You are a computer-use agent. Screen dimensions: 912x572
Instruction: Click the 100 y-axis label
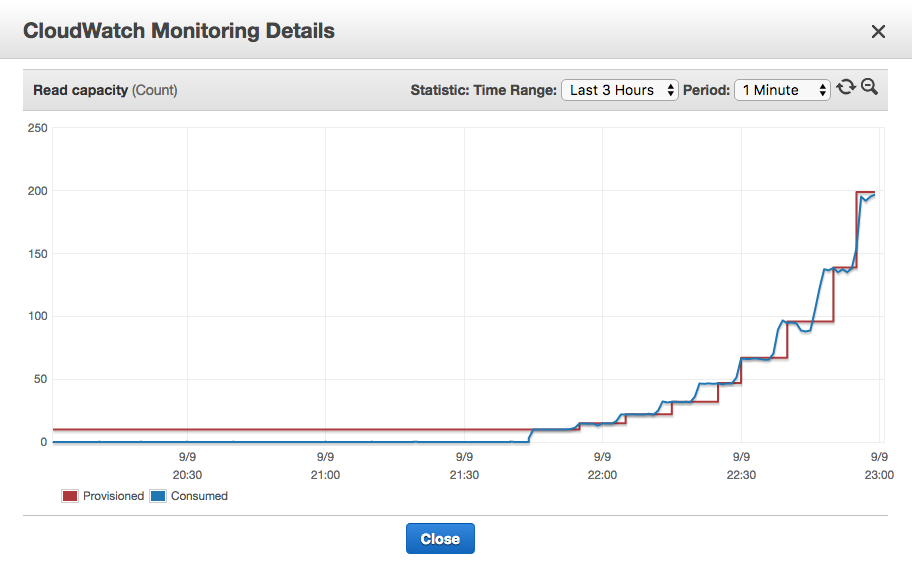[x=38, y=316]
